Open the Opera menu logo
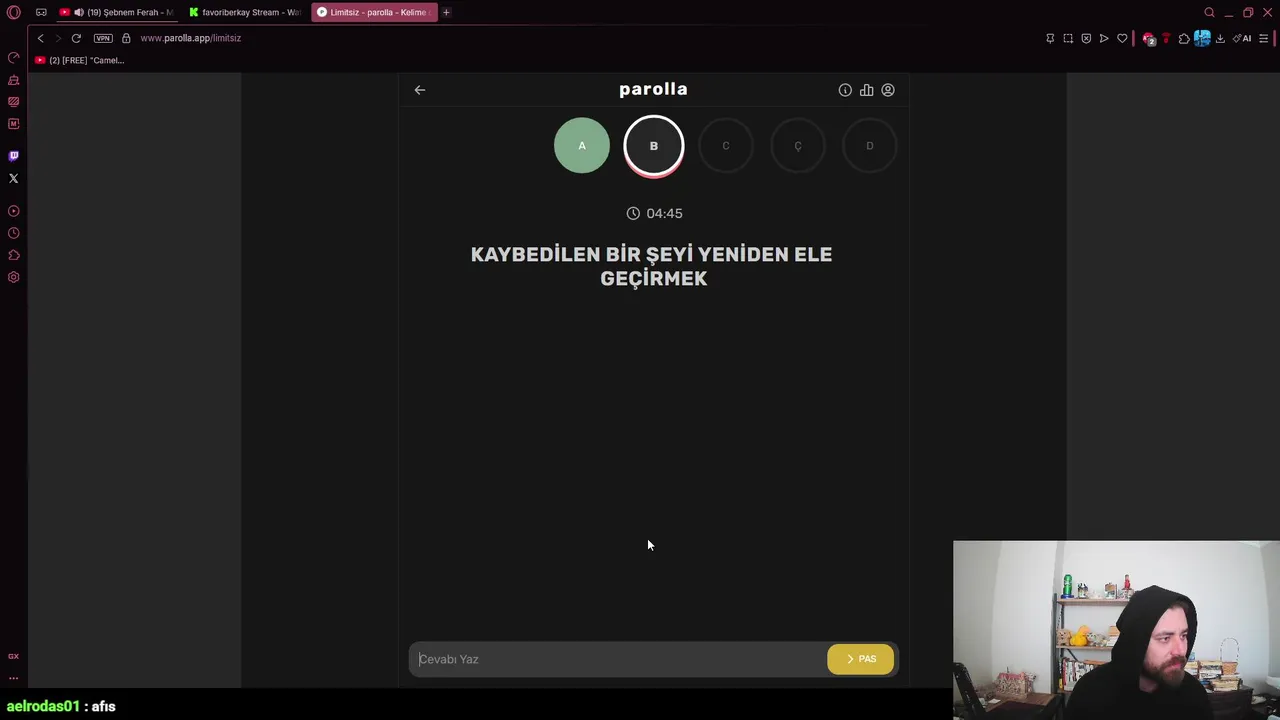Image resolution: width=1280 pixels, height=720 pixels. pyautogui.click(x=13, y=12)
